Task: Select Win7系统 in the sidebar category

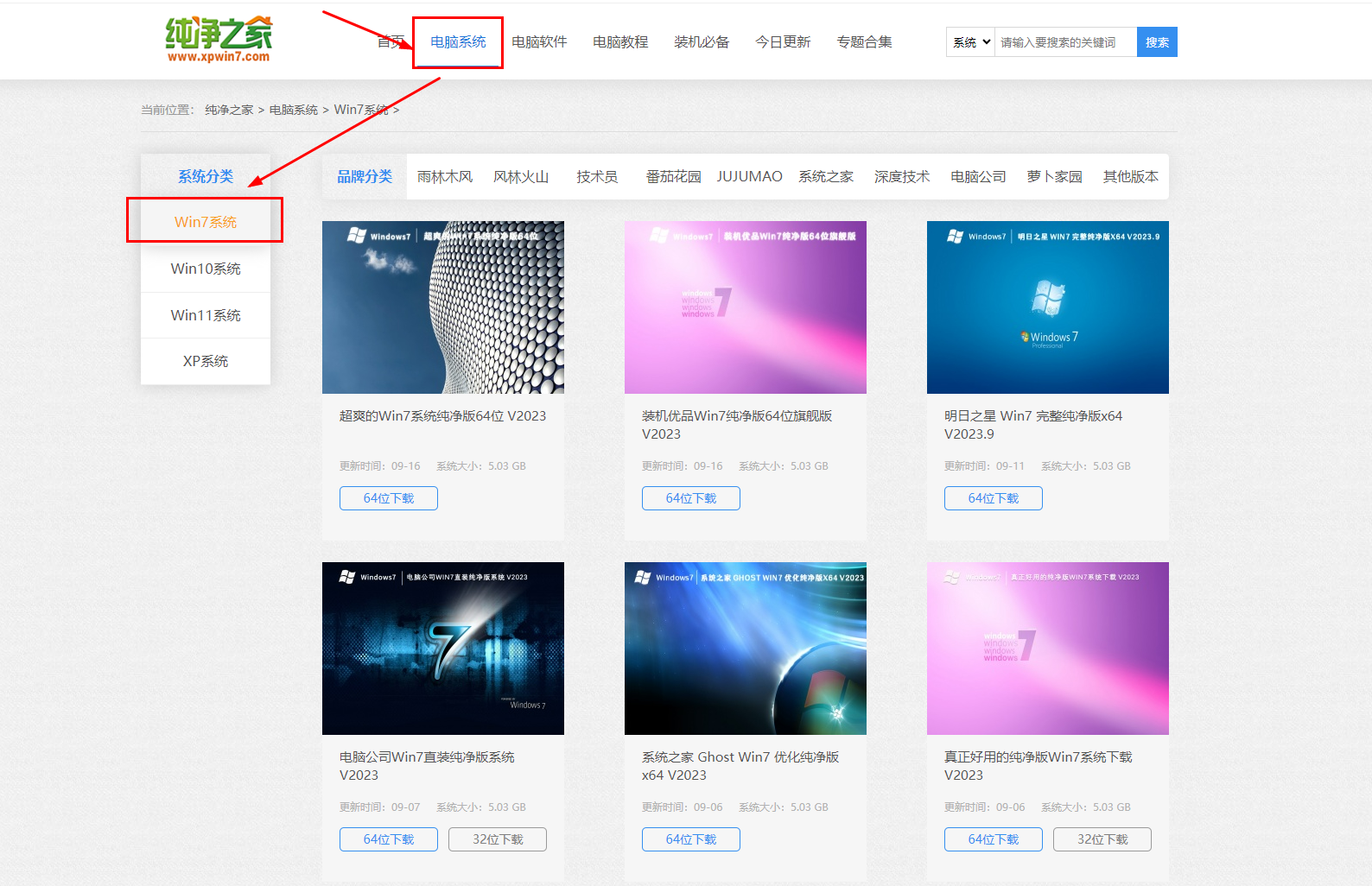Action: pos(206,222)
